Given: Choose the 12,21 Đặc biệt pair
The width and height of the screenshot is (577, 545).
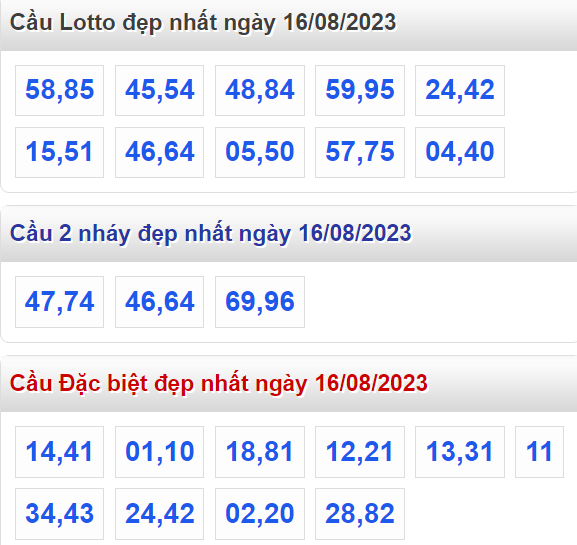Looking at the screenshot, I should pyautogui.click(x=360, y=452).
